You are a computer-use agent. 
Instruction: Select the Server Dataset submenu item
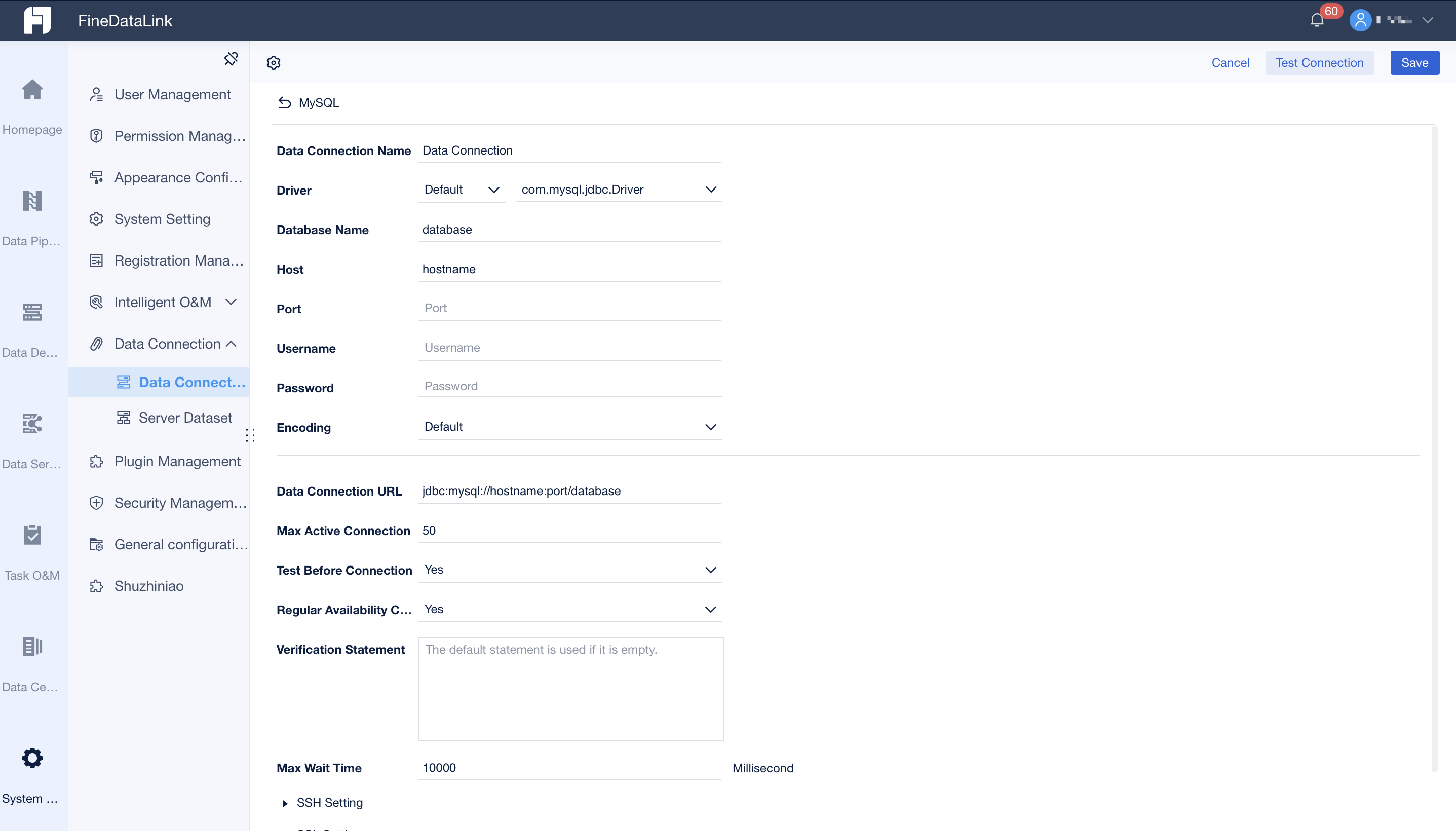coord(159,418)
